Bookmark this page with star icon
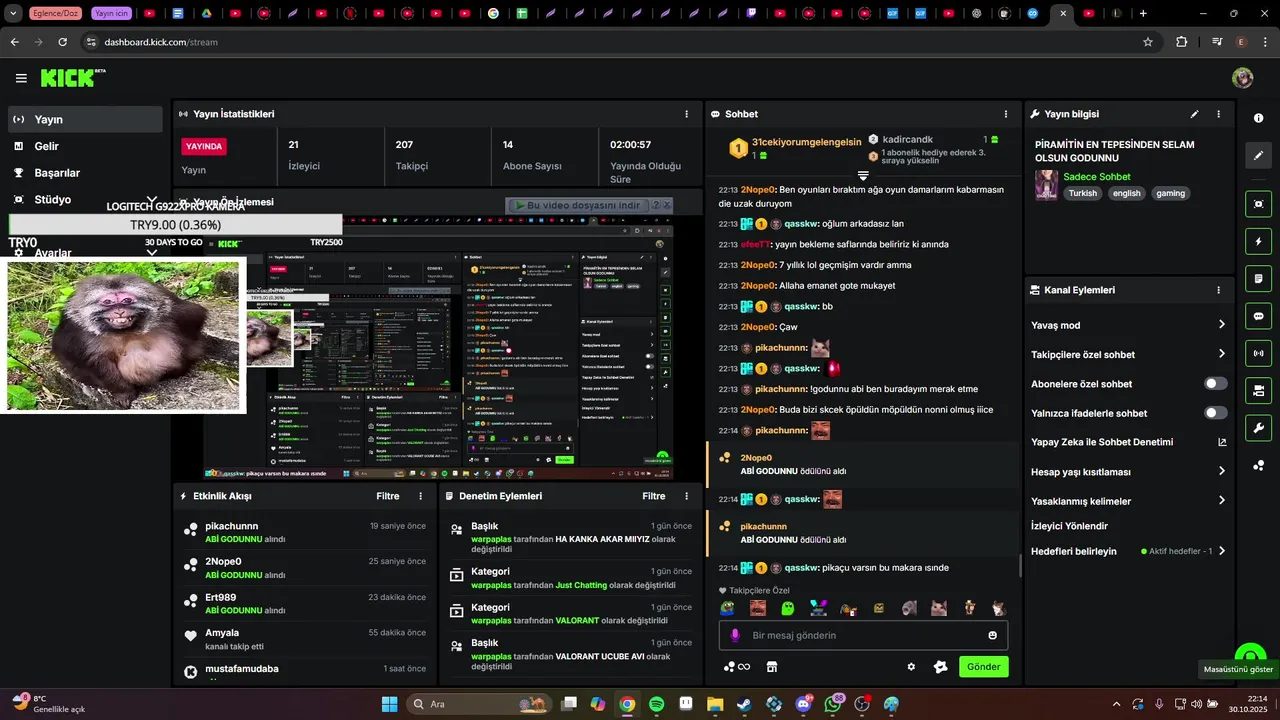Image resolution: width=1280 pixels, height=720 pixels. point(1148,42)
